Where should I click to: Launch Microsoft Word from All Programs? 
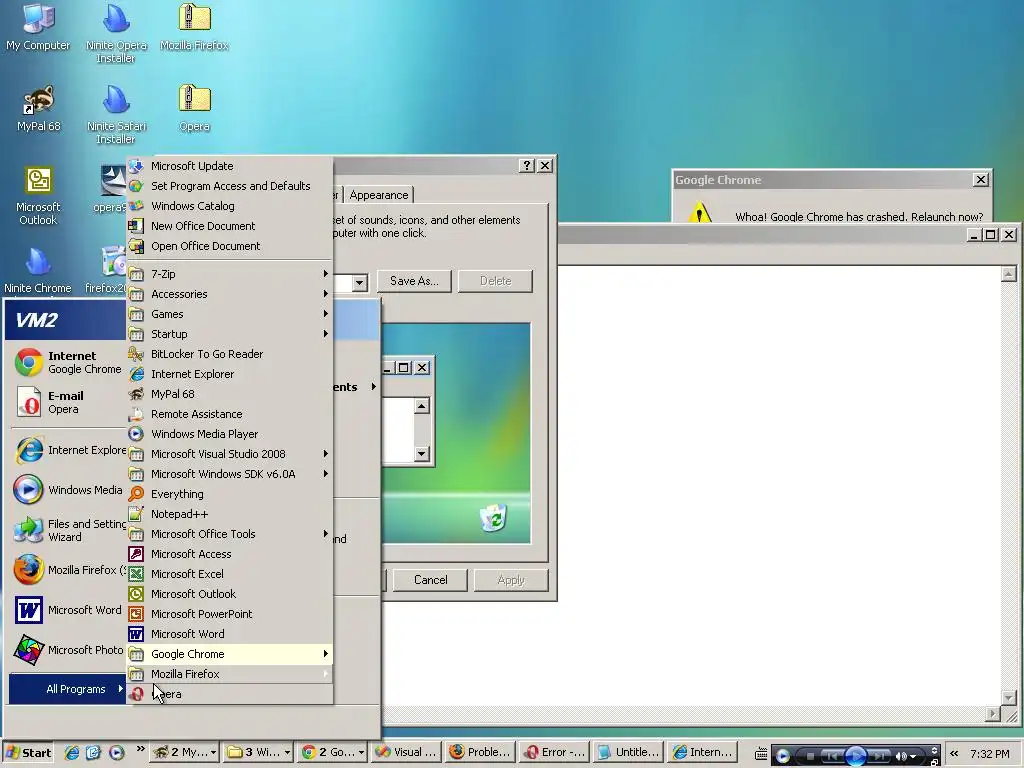tap(229, 634)
